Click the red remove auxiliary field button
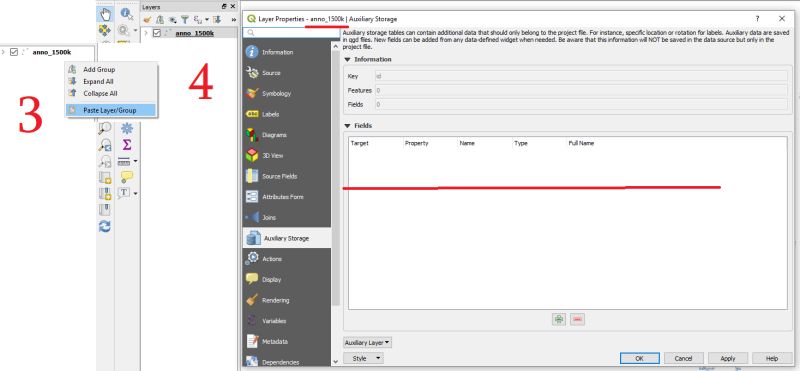This screenshot has width=800, height=371. 578,319
